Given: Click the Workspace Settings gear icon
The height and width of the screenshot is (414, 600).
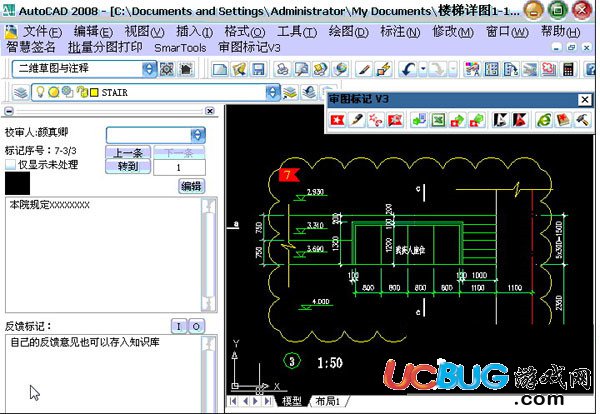Looking at the screenshot, I should coord(167,69).
